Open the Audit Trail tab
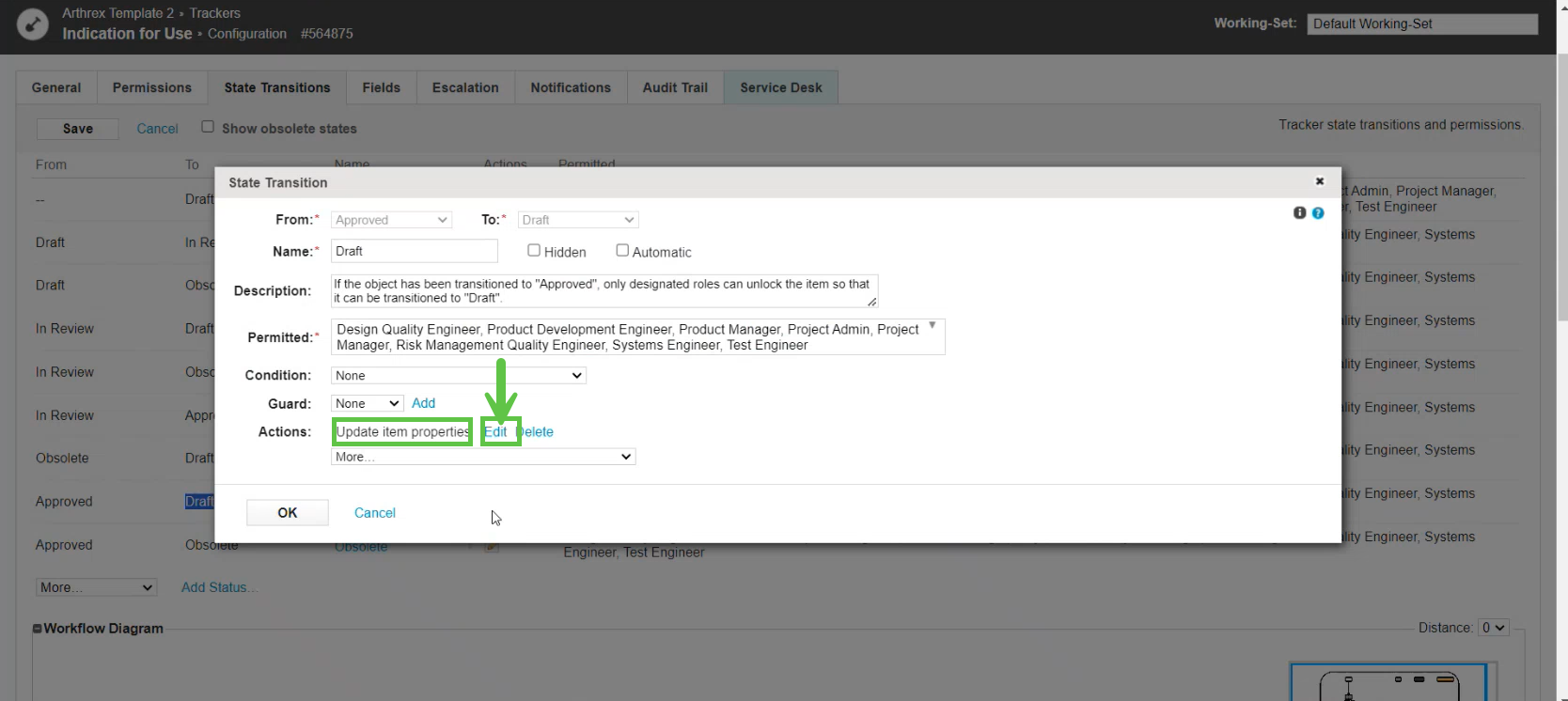Image resolution: width=1568 pixels, height=701 pixels. pos(675,87)
